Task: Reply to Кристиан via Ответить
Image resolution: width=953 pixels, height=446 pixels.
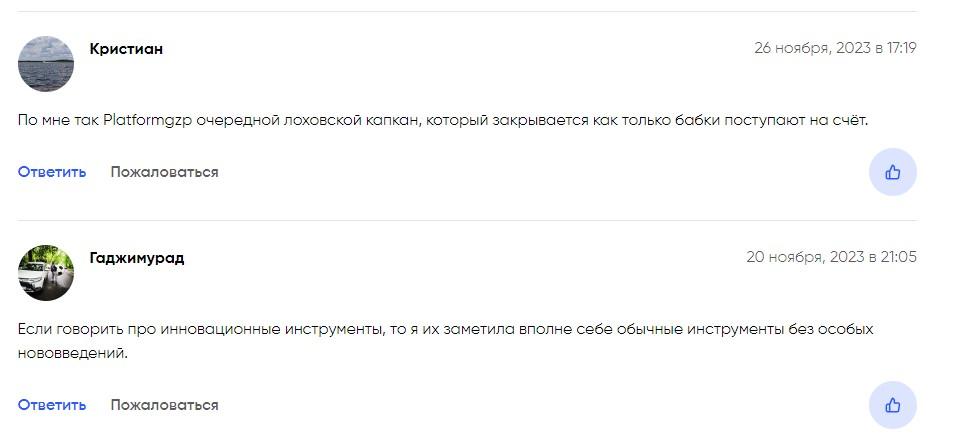Action: (52, 172)
